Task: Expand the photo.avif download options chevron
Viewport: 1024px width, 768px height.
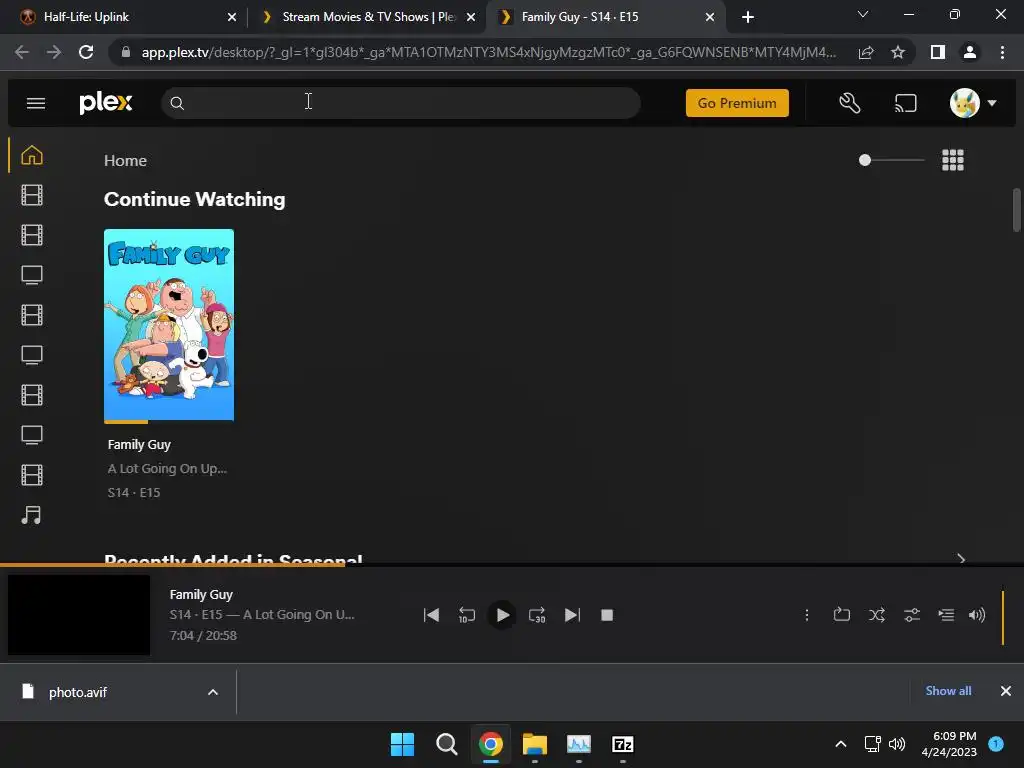Action: 213,692
